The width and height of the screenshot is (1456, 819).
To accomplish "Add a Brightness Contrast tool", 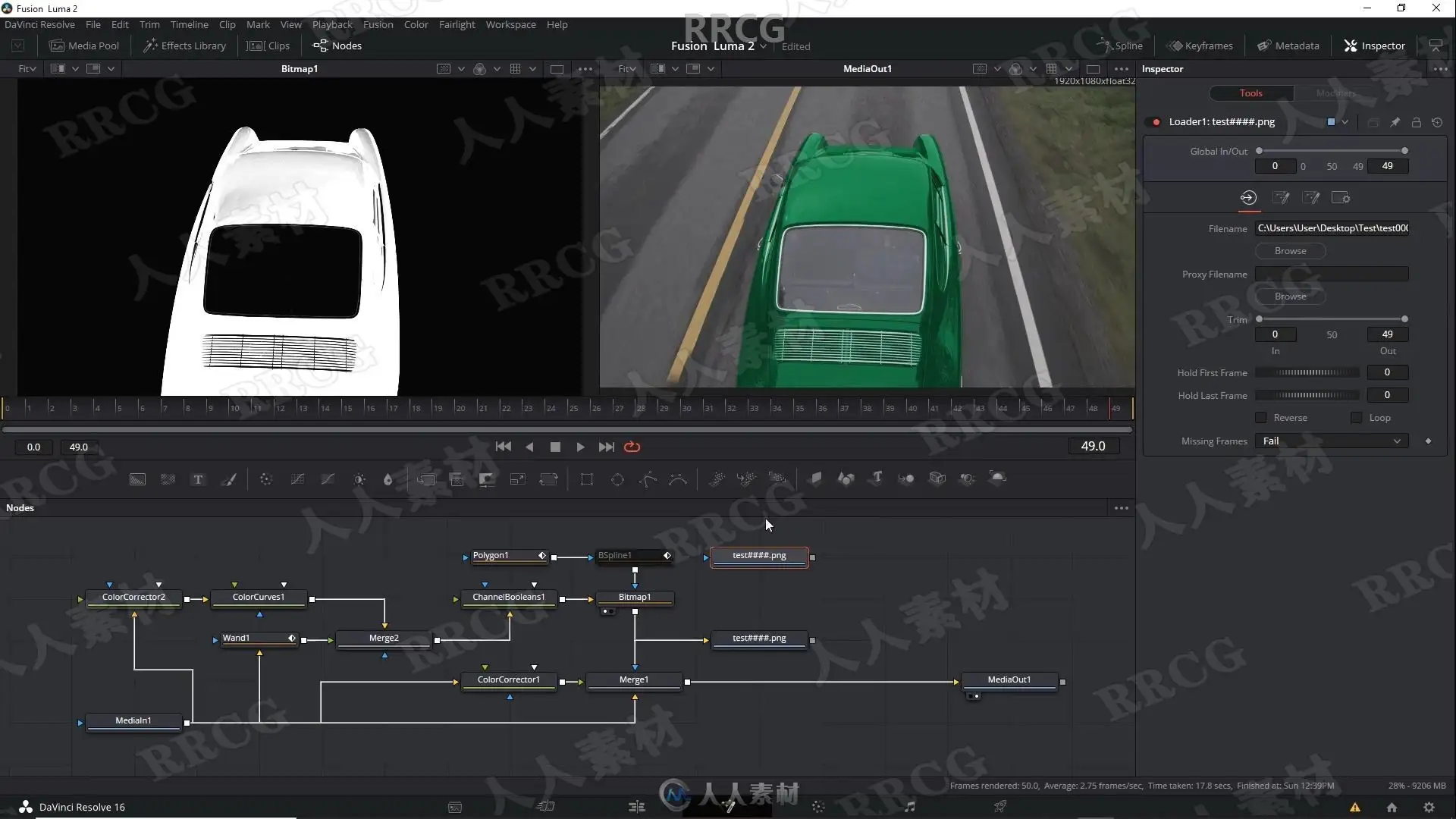I will coord(359,479).
